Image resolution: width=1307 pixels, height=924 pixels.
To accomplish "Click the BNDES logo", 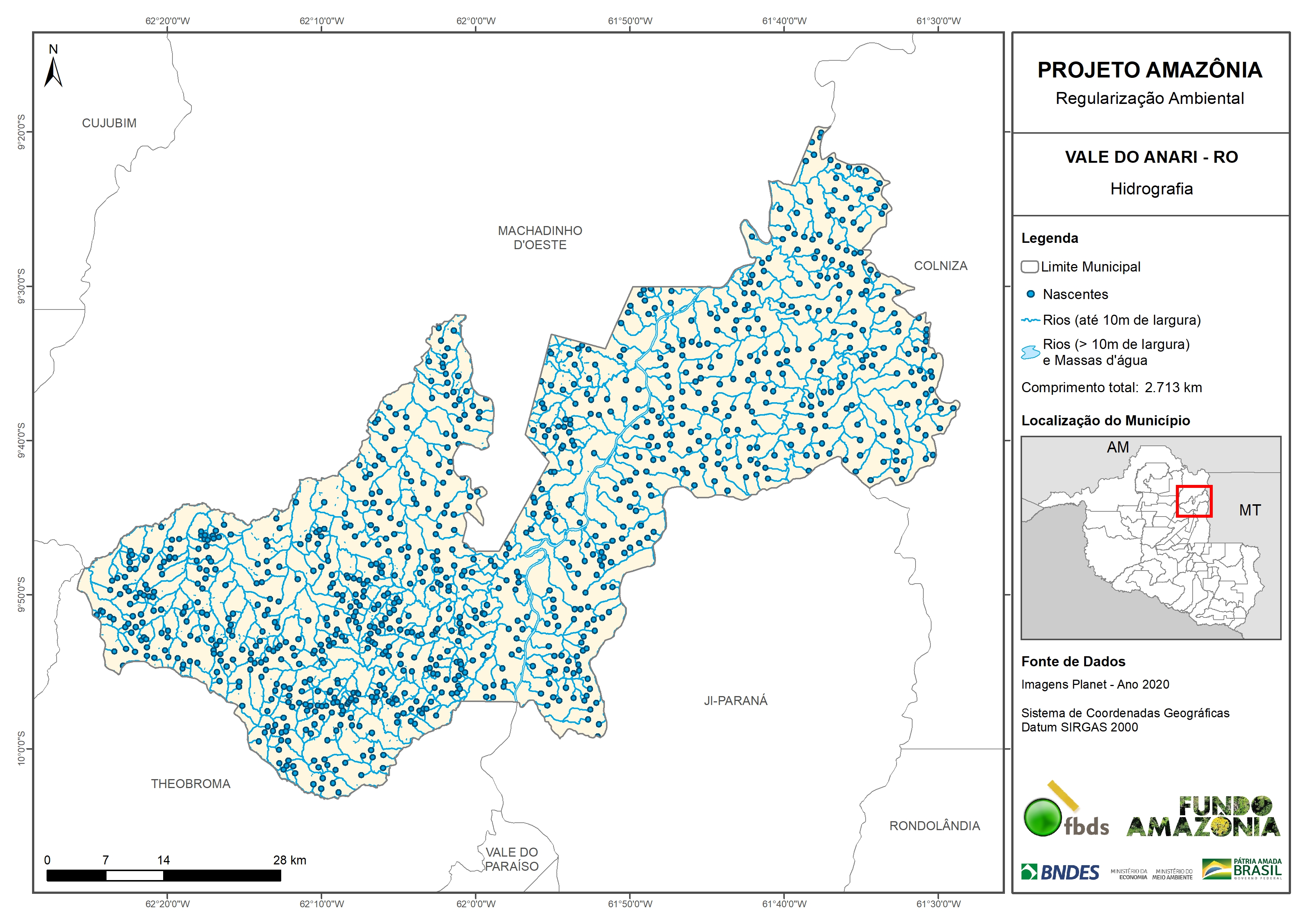I will tap(1060, 872).
